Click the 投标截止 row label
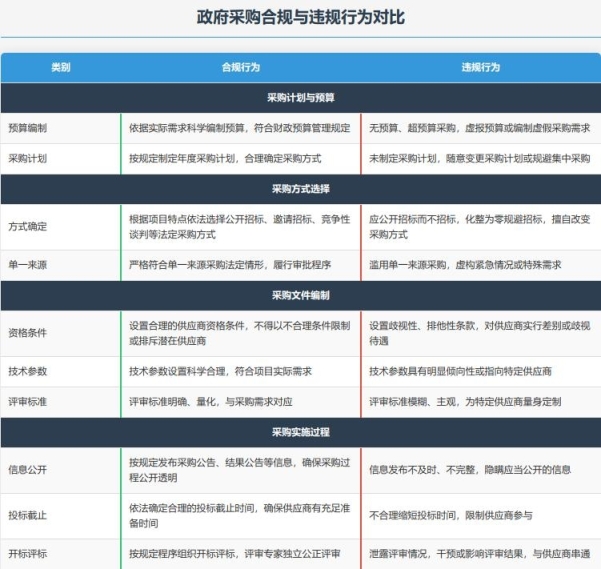 [x=27, y=515]
